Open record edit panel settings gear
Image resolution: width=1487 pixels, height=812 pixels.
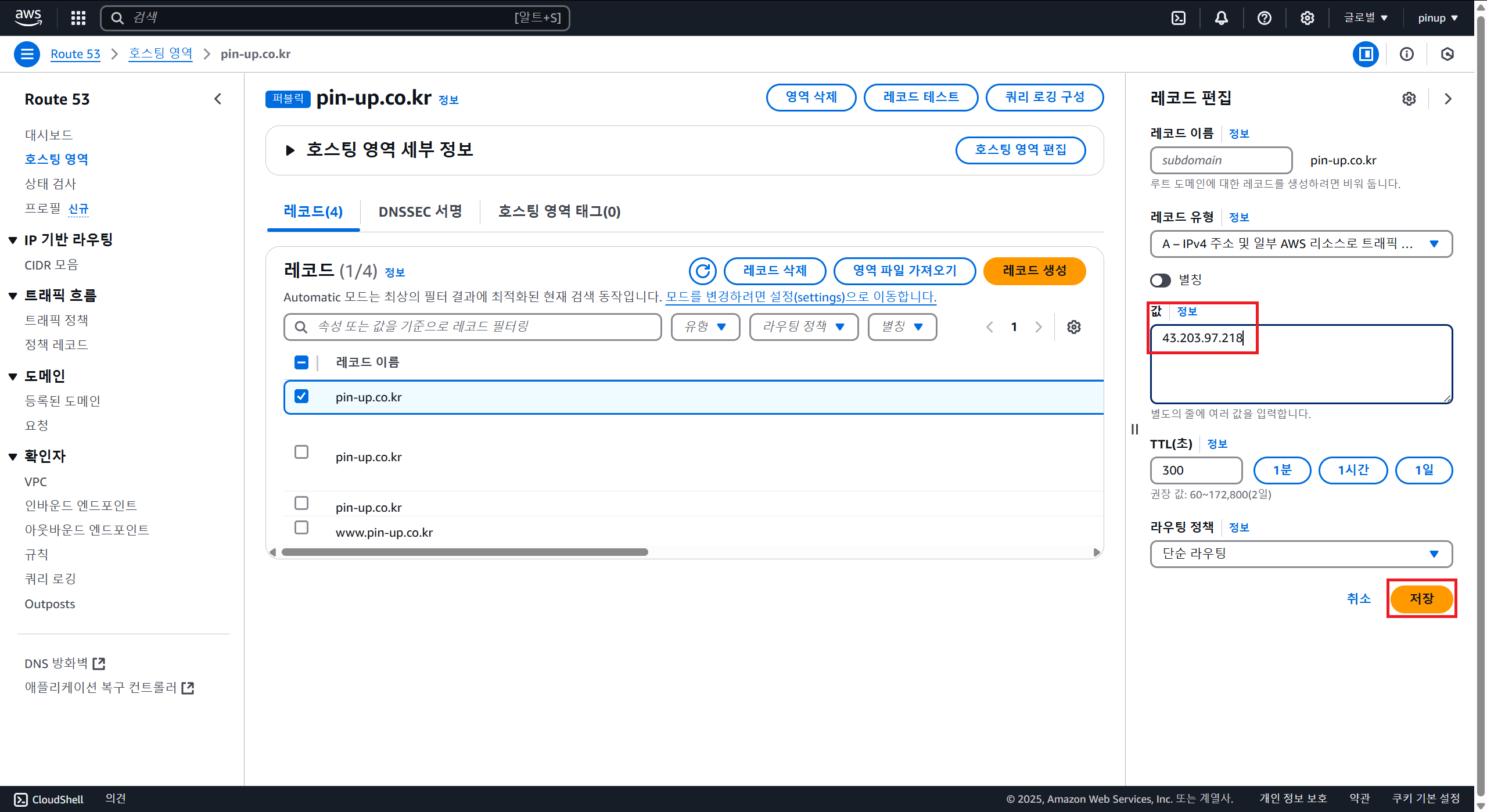point(1409,99)
